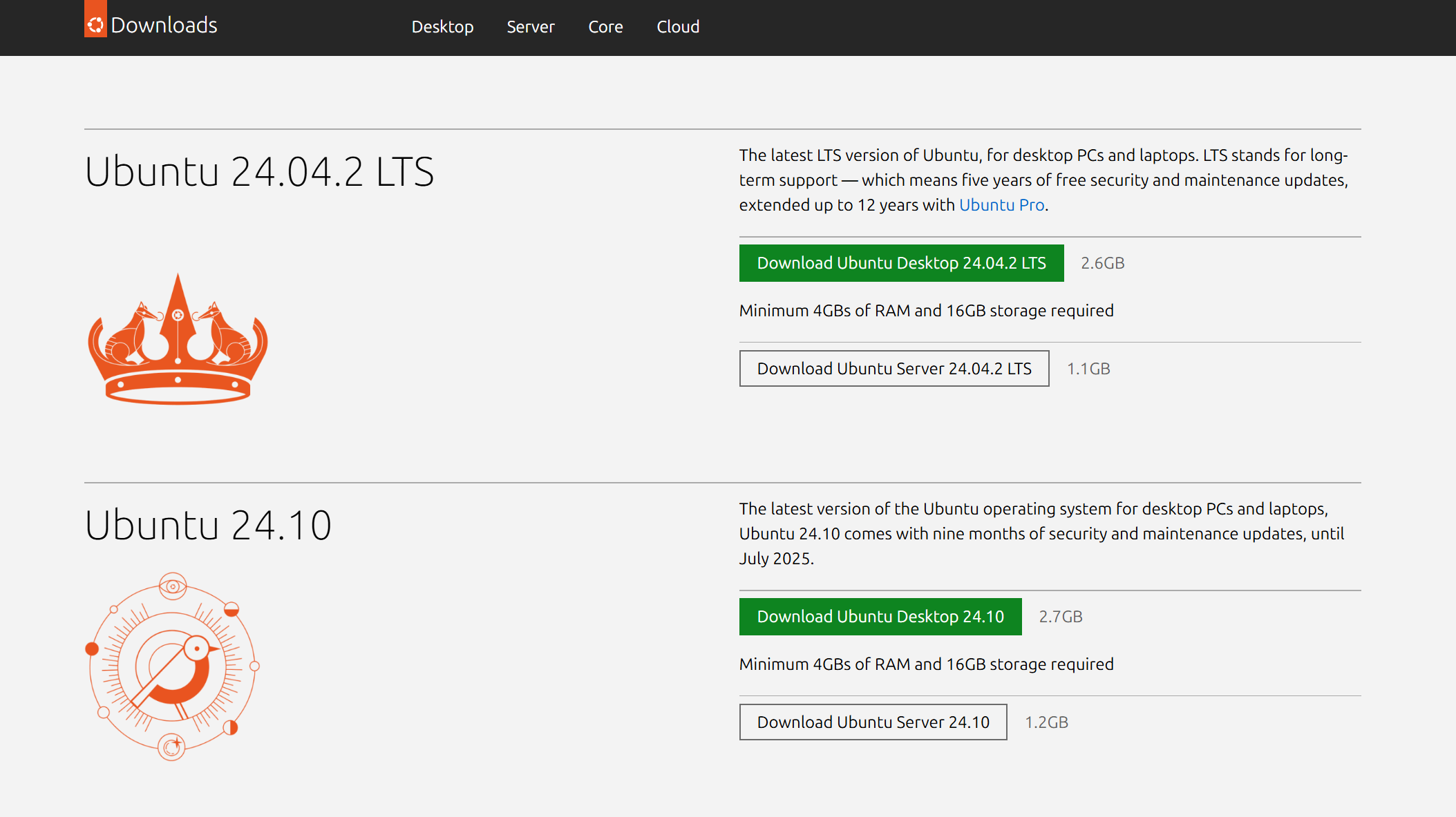Viewport: 1456px width, 817px height.
Task: Click the 1.2GB file size label
Action: pos(1046,722)
